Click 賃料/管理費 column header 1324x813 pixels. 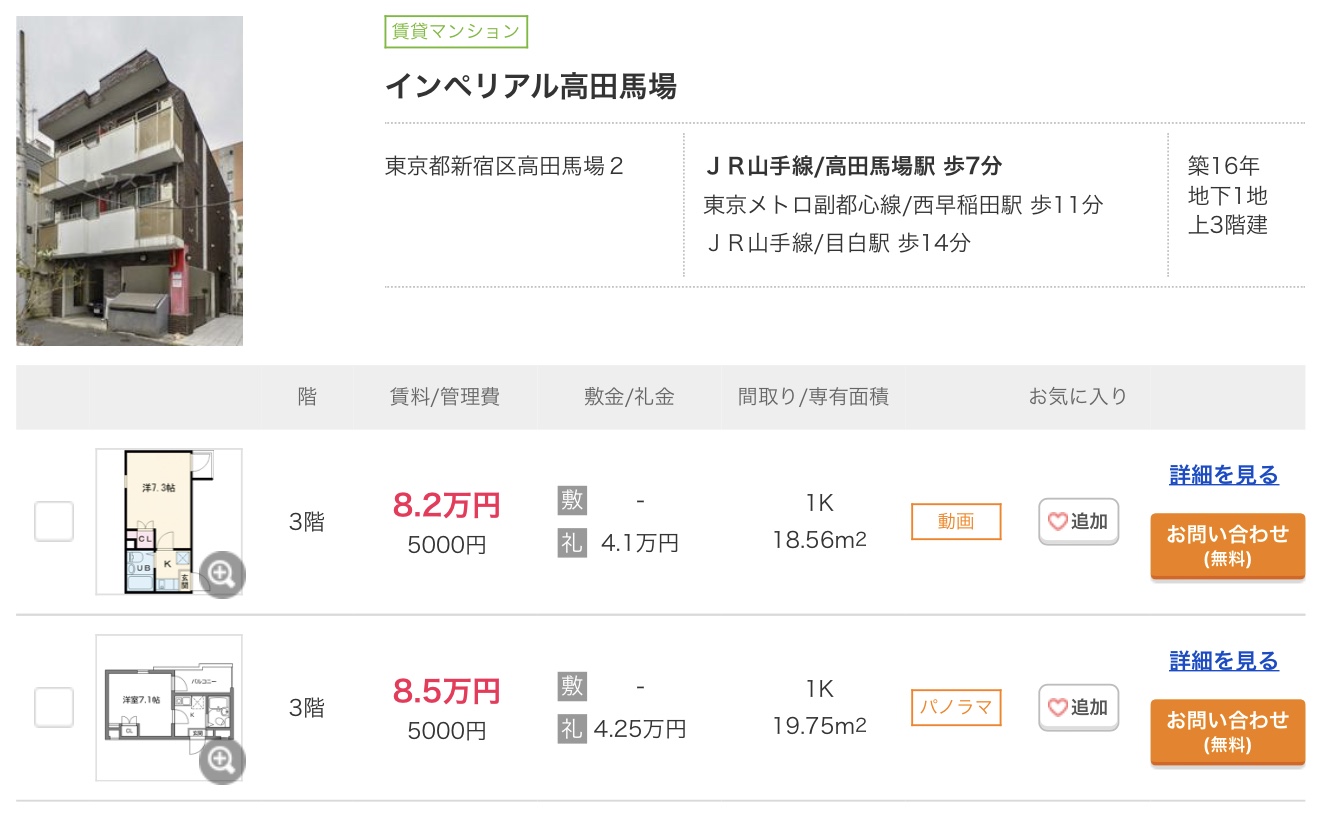coord(445,397)
